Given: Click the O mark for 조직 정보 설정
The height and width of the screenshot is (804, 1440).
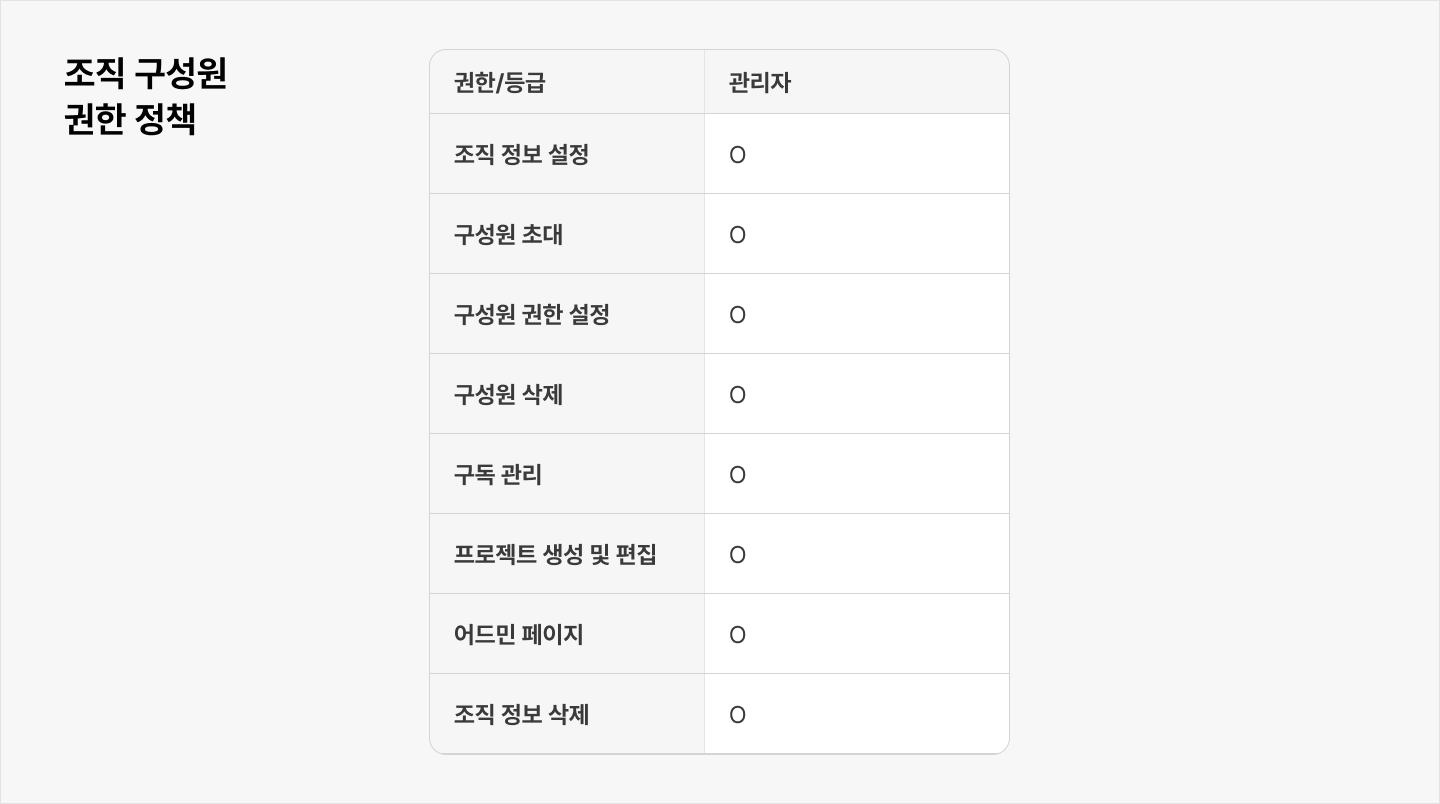Looking at the screenshot, I should [737, 155].
